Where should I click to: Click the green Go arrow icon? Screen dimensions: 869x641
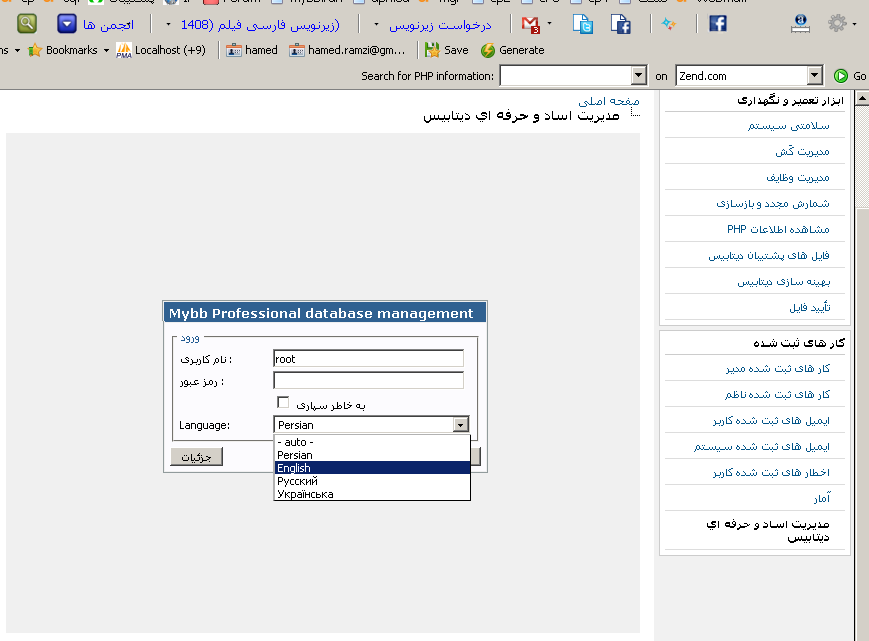pyautogui.click(x=841, y=76)
